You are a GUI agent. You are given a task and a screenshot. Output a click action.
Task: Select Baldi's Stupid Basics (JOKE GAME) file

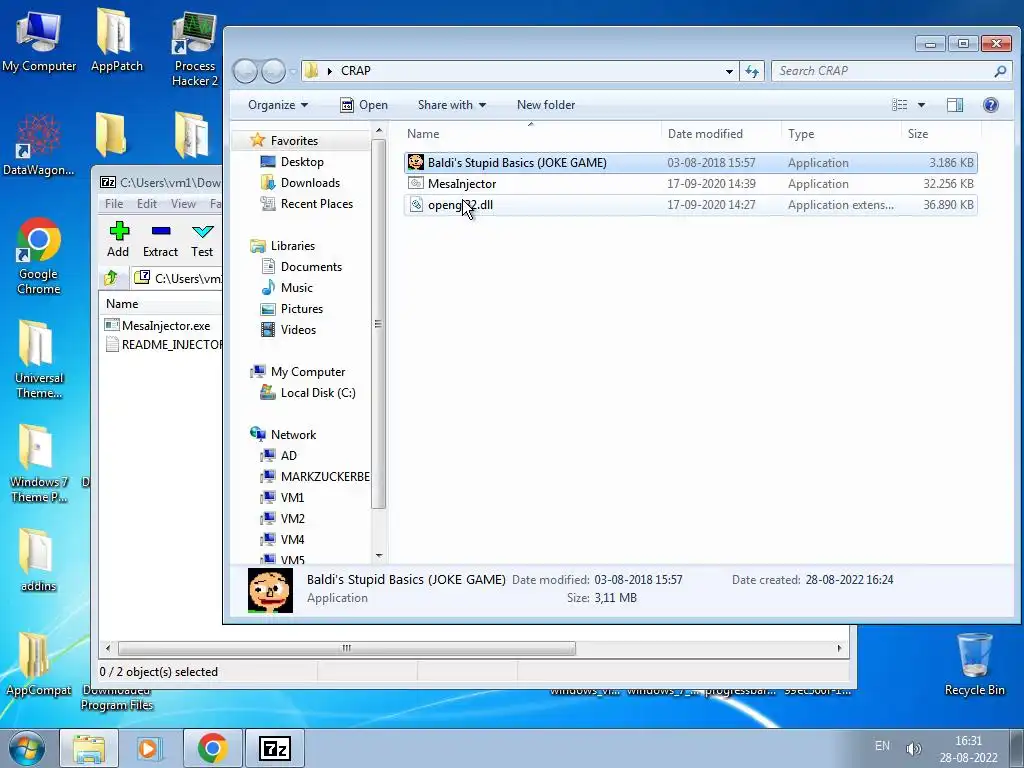tap(690, 163)
